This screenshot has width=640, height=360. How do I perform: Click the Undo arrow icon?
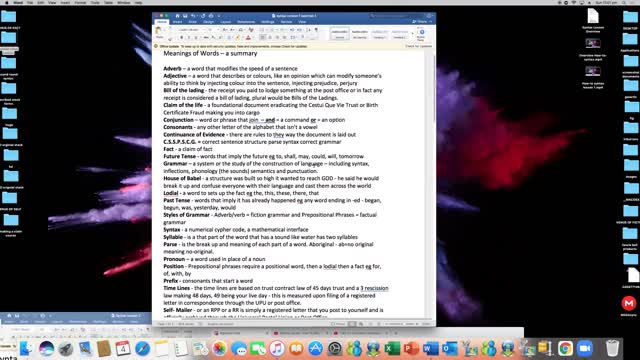(193, 16)
